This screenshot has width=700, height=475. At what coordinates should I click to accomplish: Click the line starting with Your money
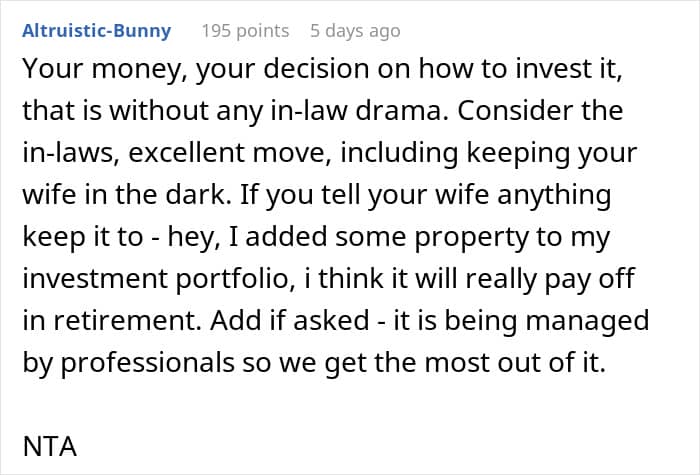(x=322, y=69)
